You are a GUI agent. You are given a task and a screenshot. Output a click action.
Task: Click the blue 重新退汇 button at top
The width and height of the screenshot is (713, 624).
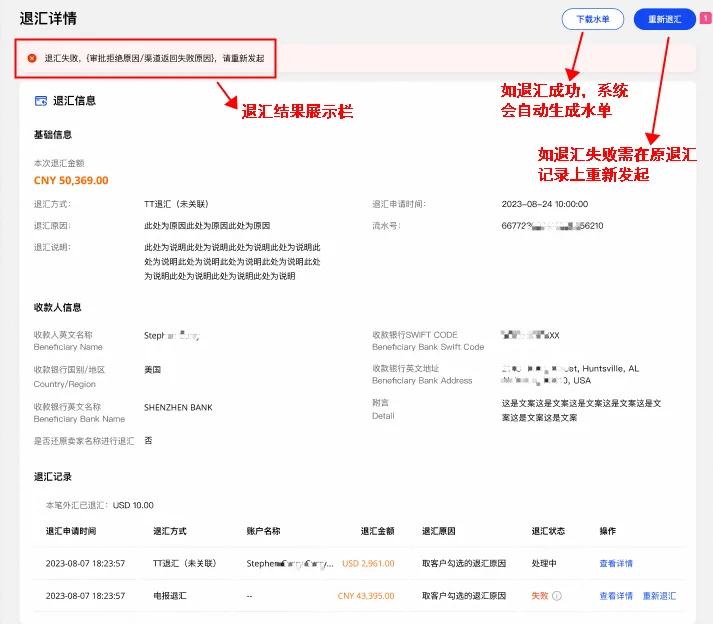point(664,19)
